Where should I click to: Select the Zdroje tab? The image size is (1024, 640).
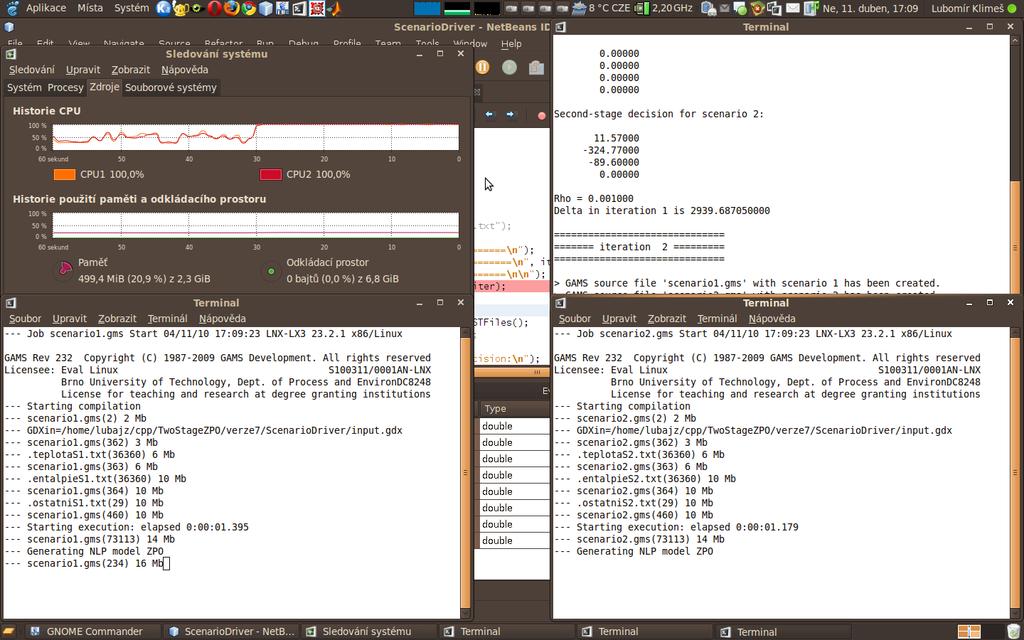[104, 87]
